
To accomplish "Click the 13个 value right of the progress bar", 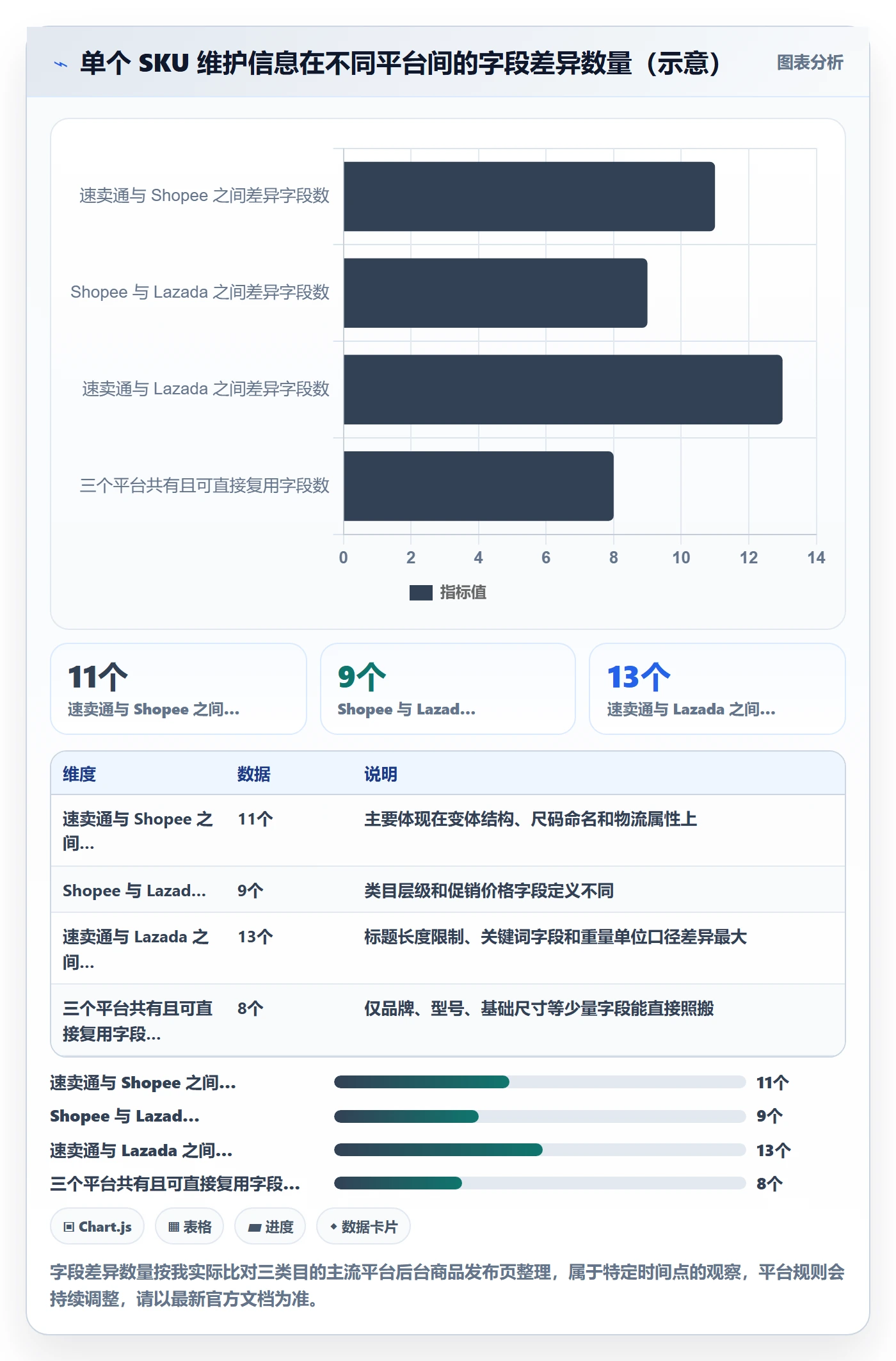I will (773, 1150).
